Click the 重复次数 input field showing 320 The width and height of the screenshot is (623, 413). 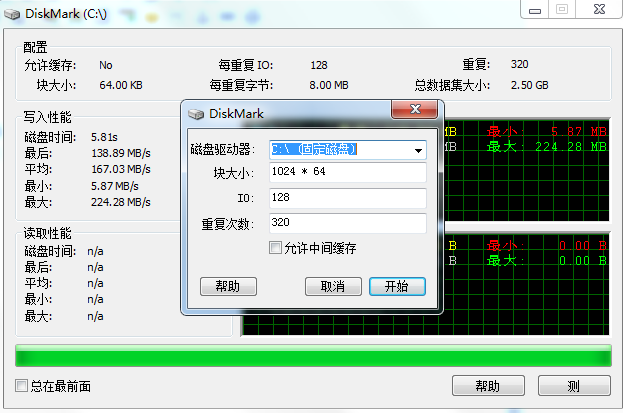click(x=348, y=223)
